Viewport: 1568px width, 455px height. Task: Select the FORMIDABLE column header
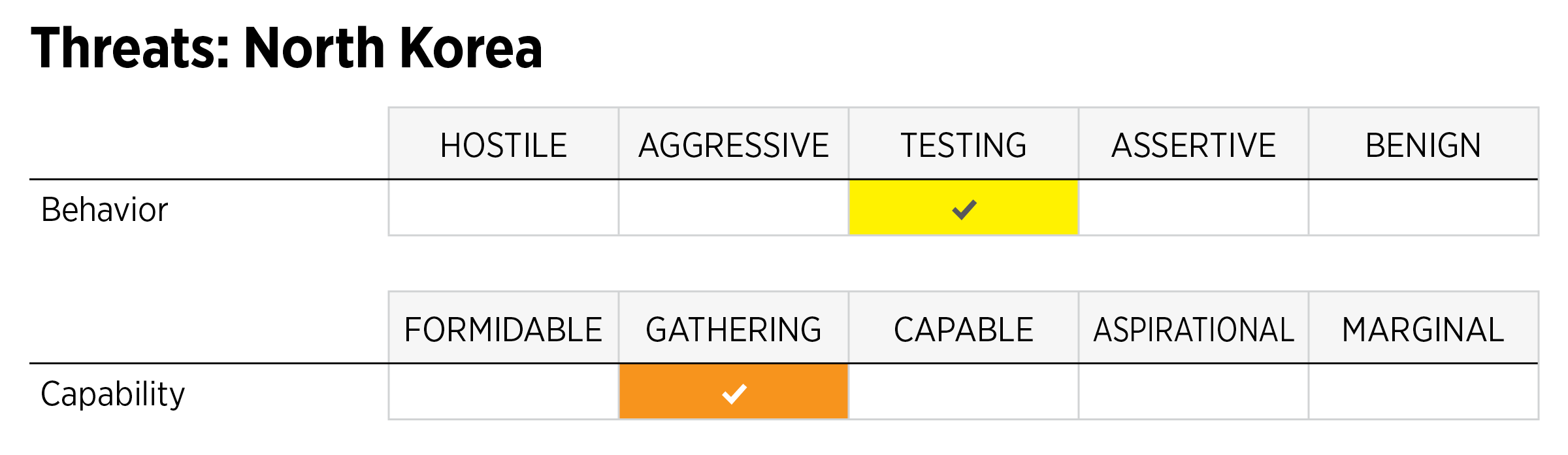pyautogui.click(x=503, y=329)
